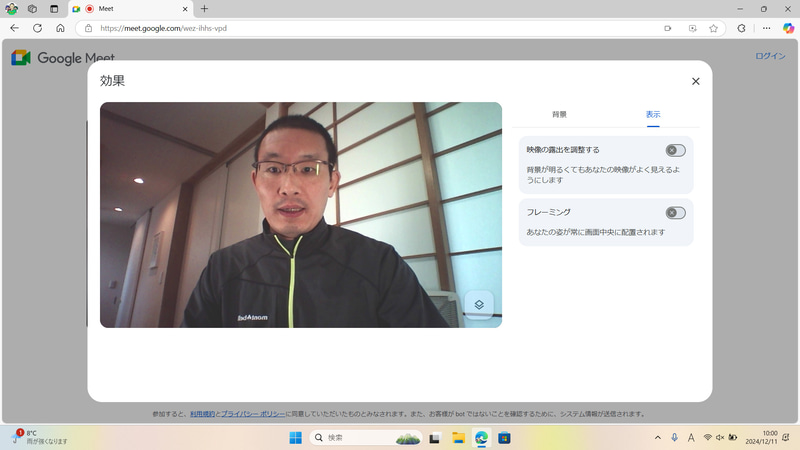Click the muted volume tray icon
The image size is (800, 450).
pos(720,438)
